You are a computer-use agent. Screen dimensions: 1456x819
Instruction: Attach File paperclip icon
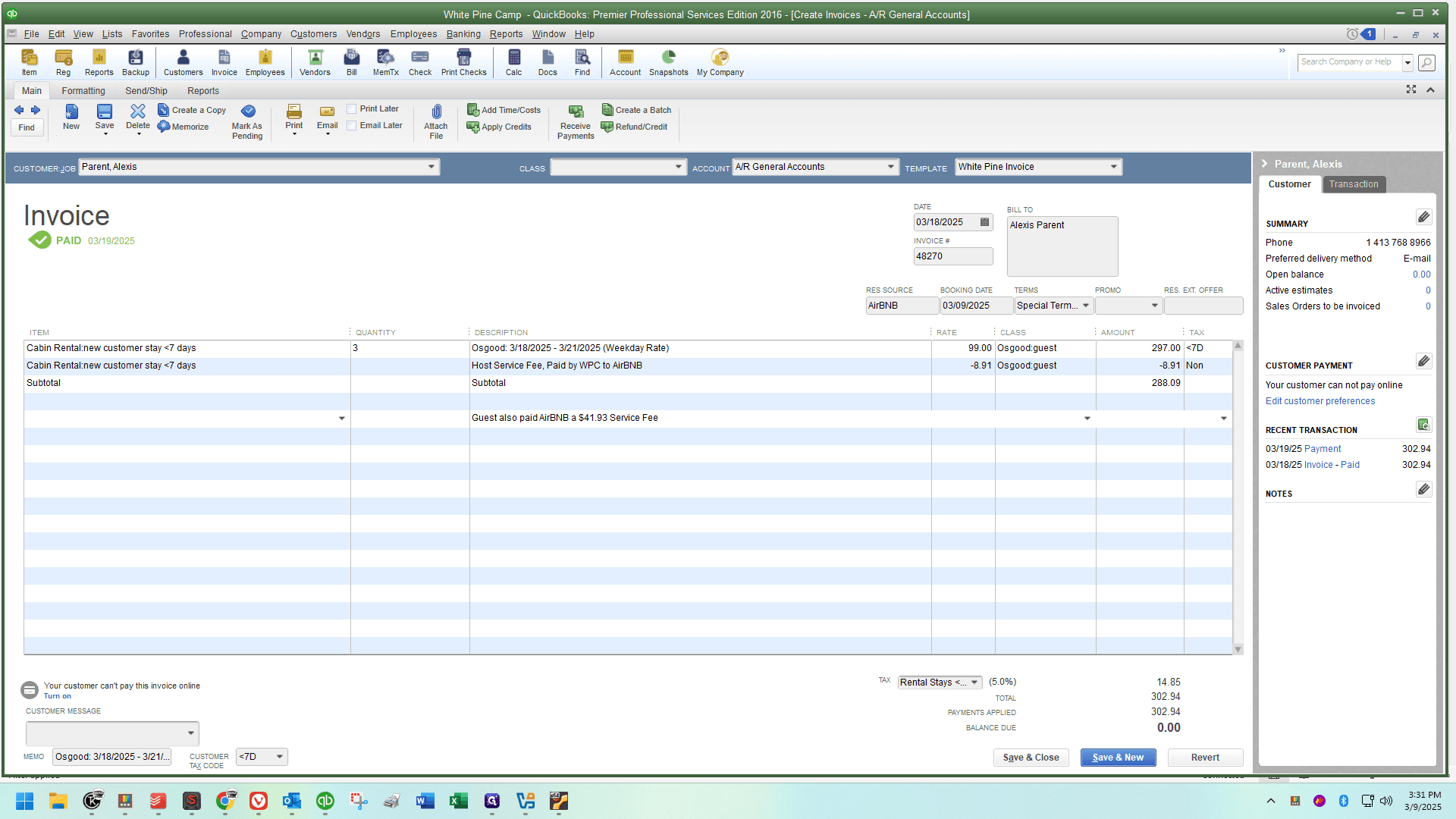[x=436, y=122]
